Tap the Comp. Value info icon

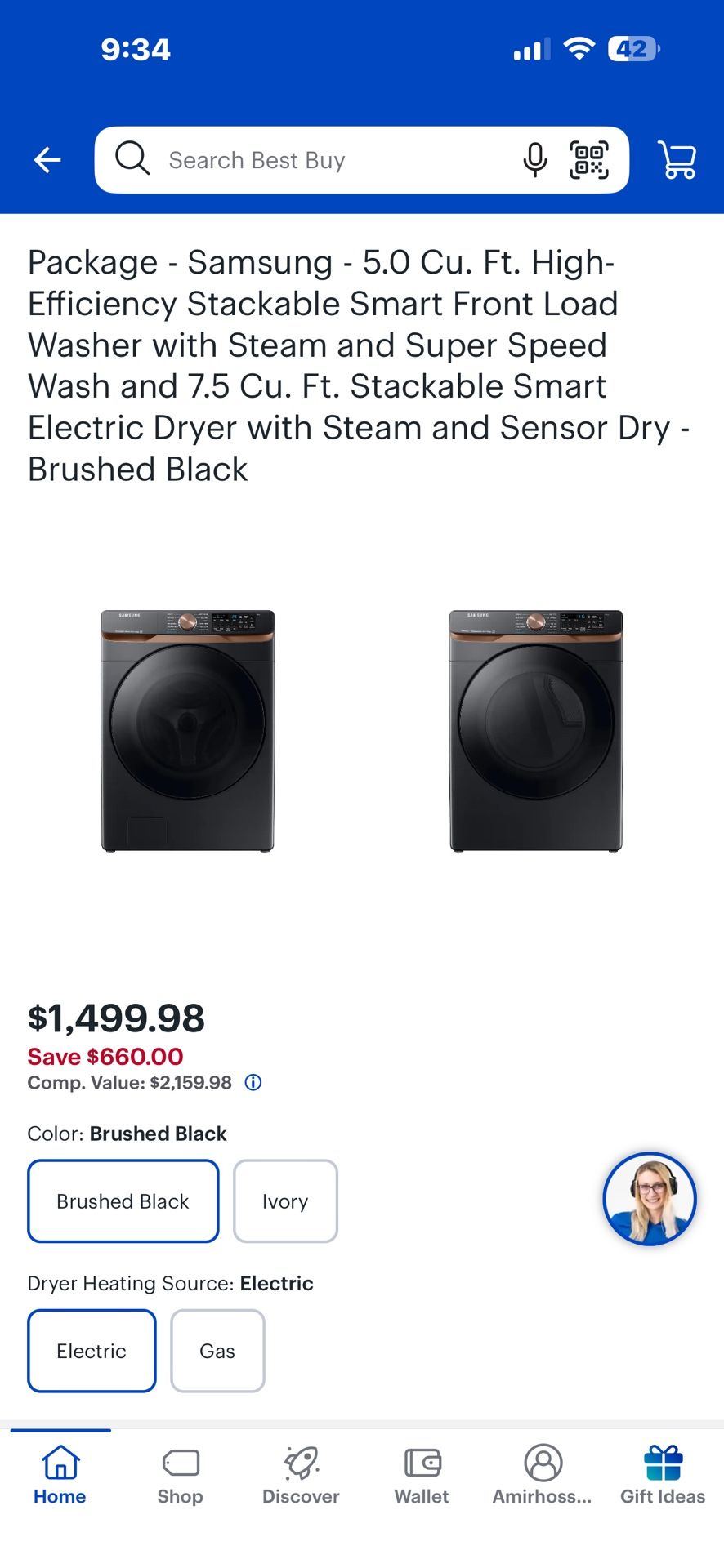(253, 1082)
